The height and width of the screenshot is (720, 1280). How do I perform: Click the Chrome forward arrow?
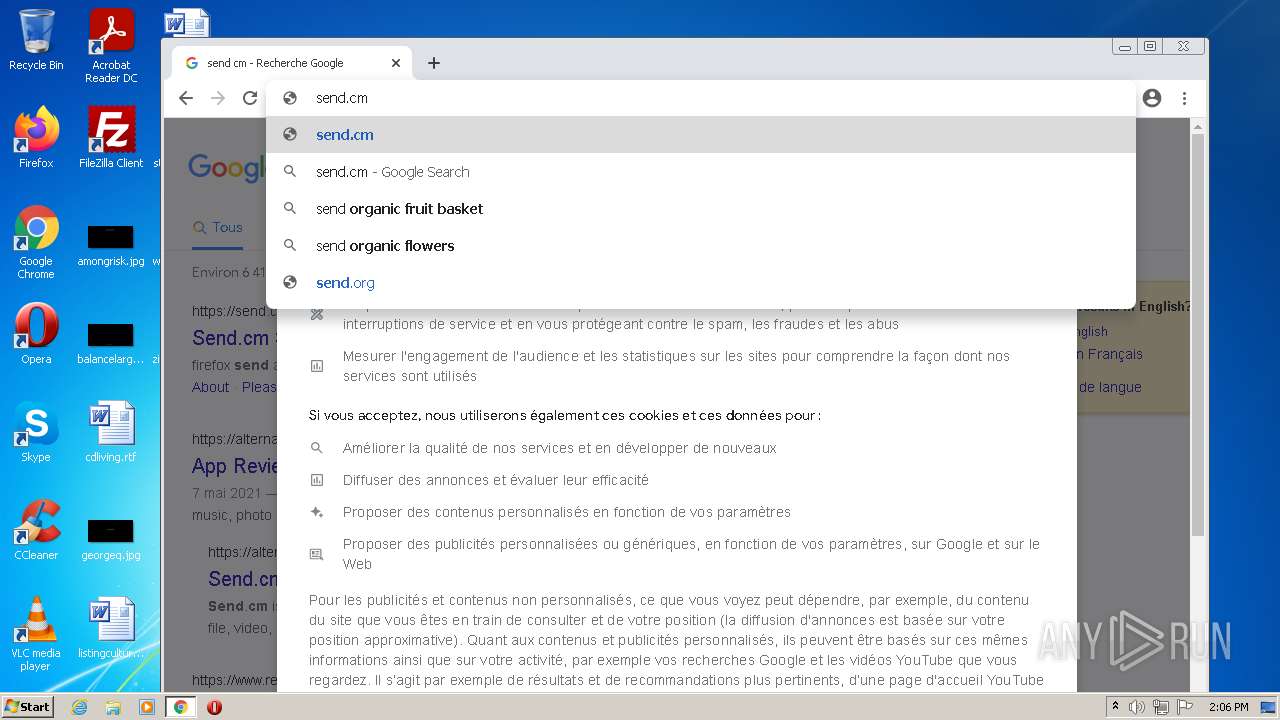[x=218, y=98]
